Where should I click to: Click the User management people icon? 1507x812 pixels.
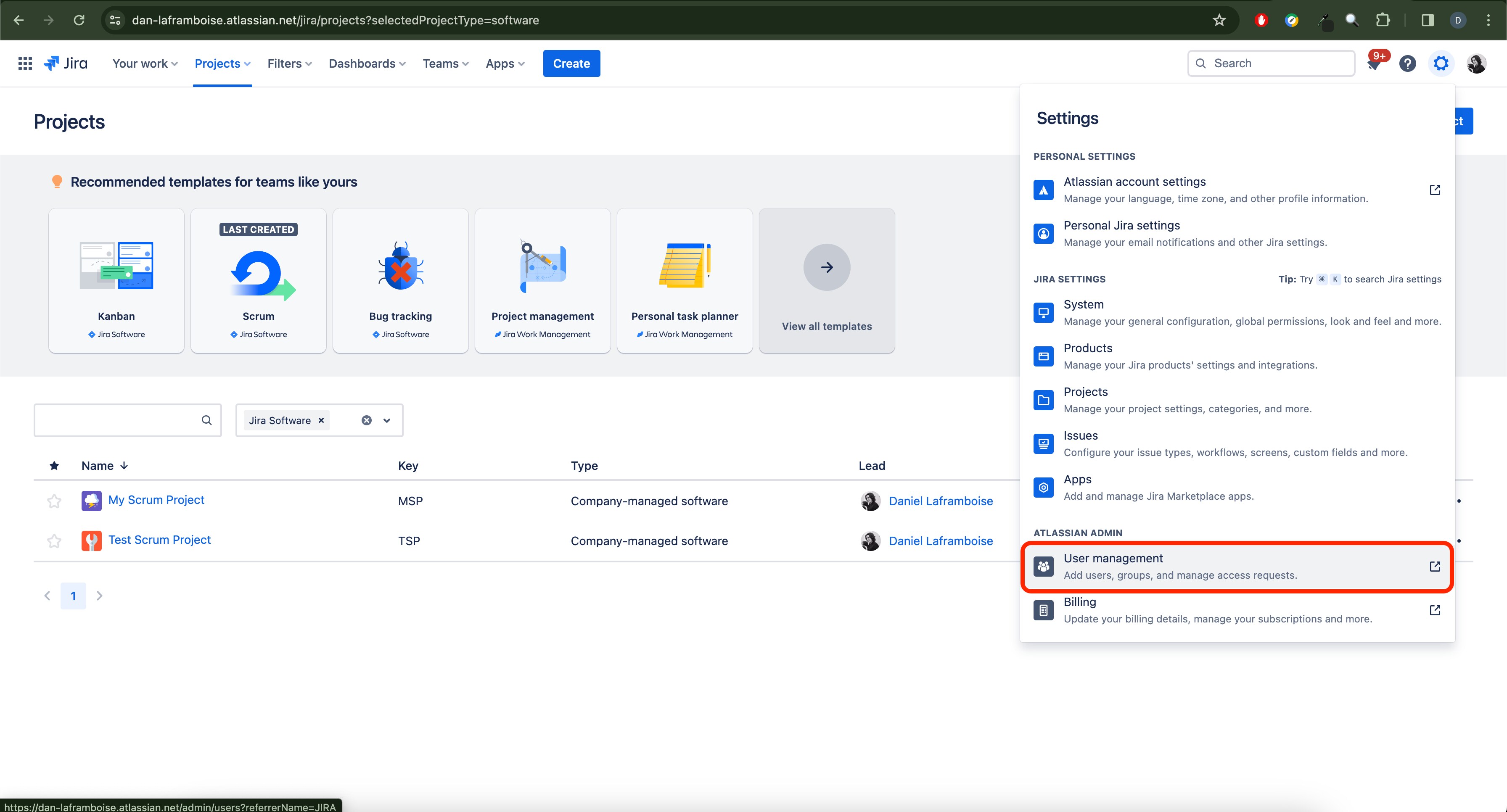pyautogui.click(x=1043, y=567)
